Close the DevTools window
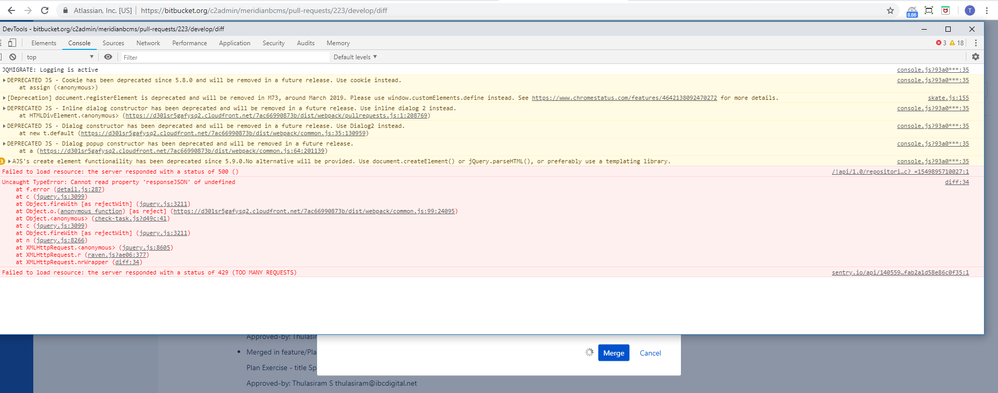The width and height of the screenshot is (998, 393). 972,29
